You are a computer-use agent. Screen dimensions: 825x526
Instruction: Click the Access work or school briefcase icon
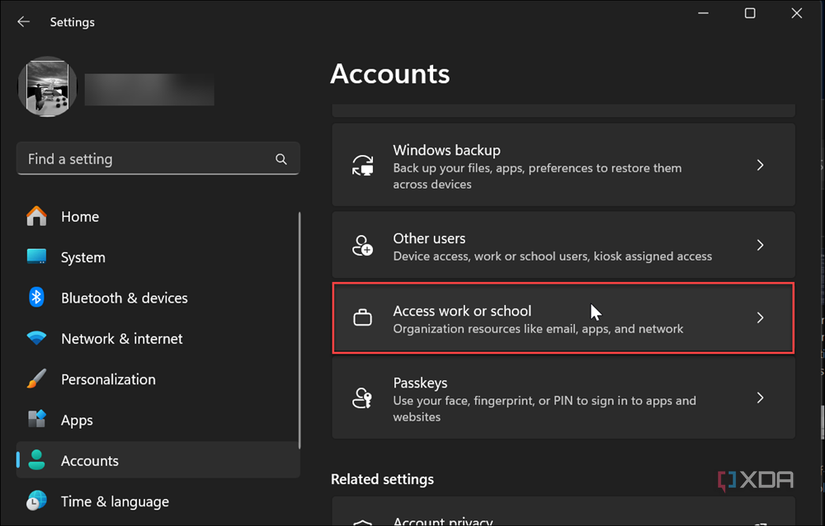[363, 319]
